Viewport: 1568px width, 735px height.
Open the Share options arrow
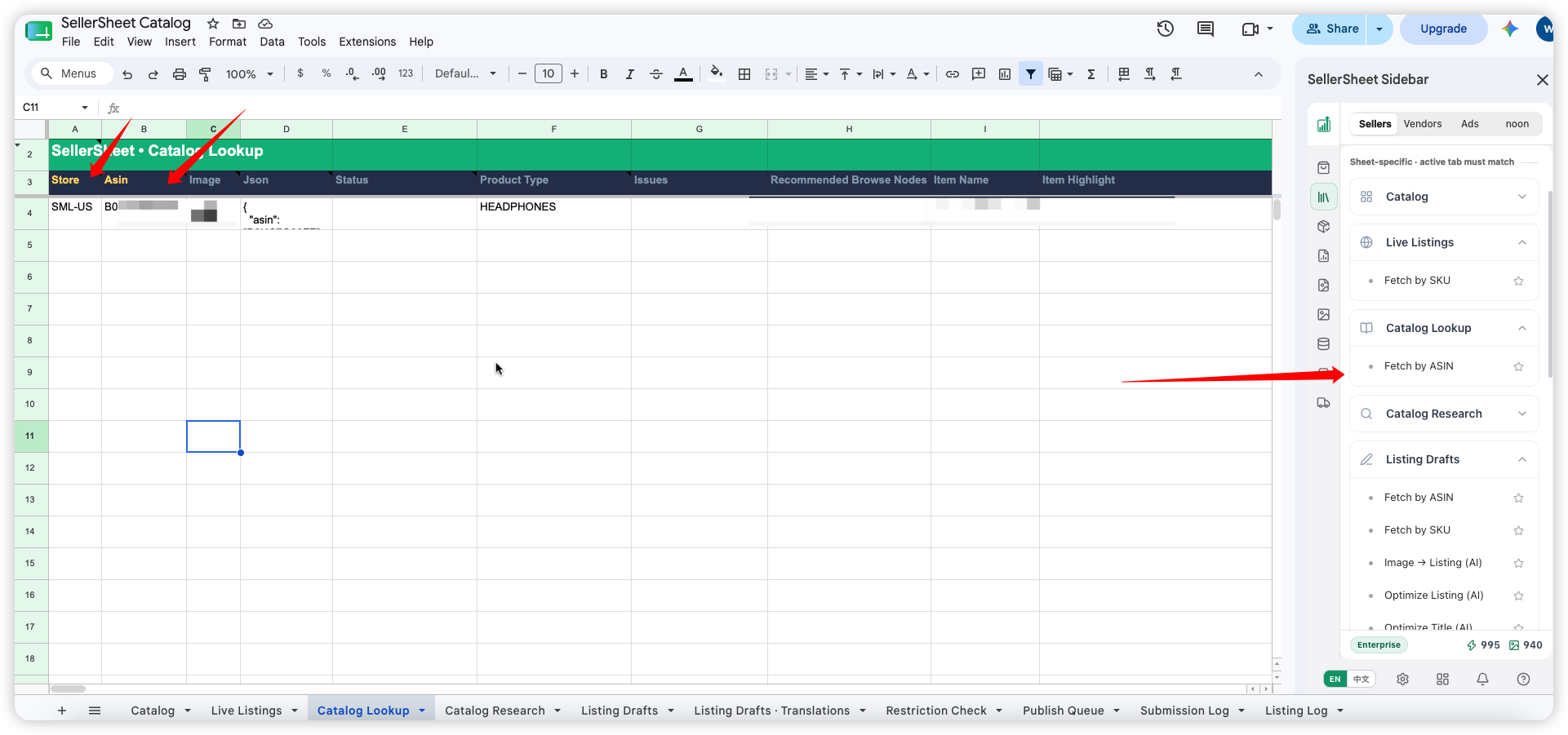[1379, 29]
